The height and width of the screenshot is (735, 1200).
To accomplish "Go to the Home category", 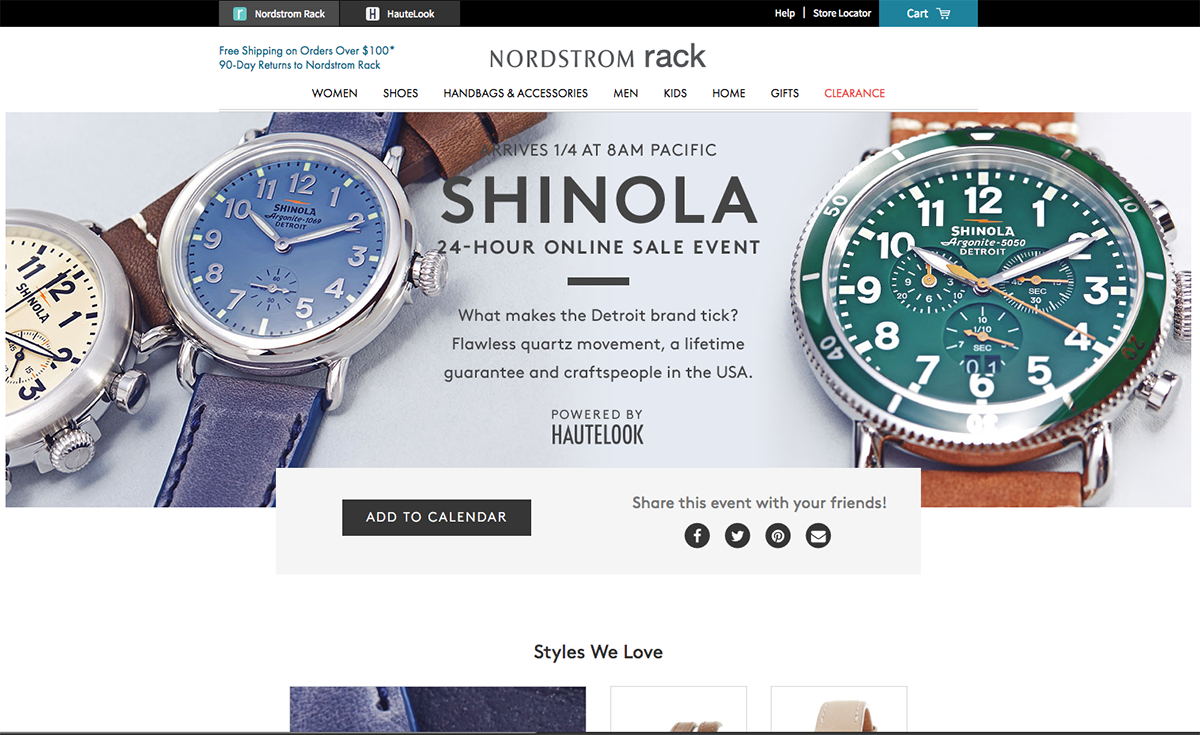I will [x=729, y=93].
